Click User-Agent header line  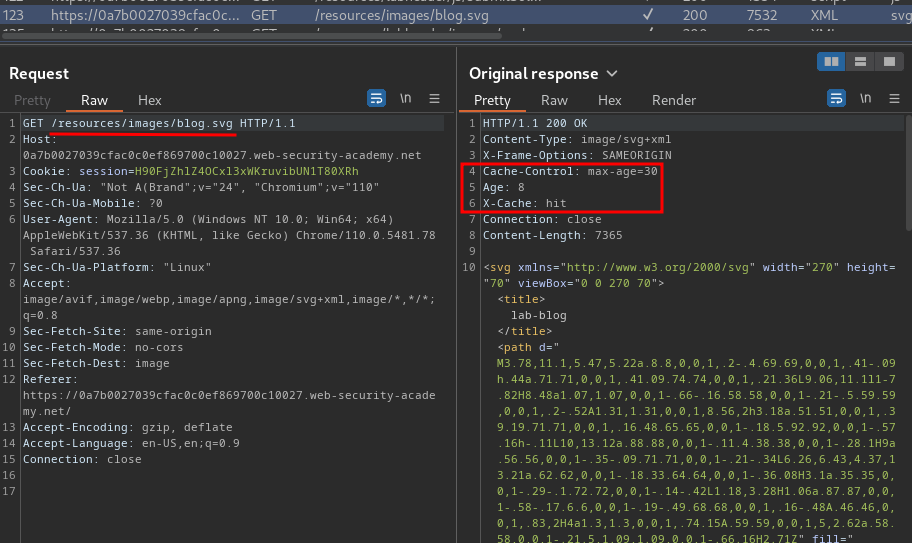click(229, 235)
